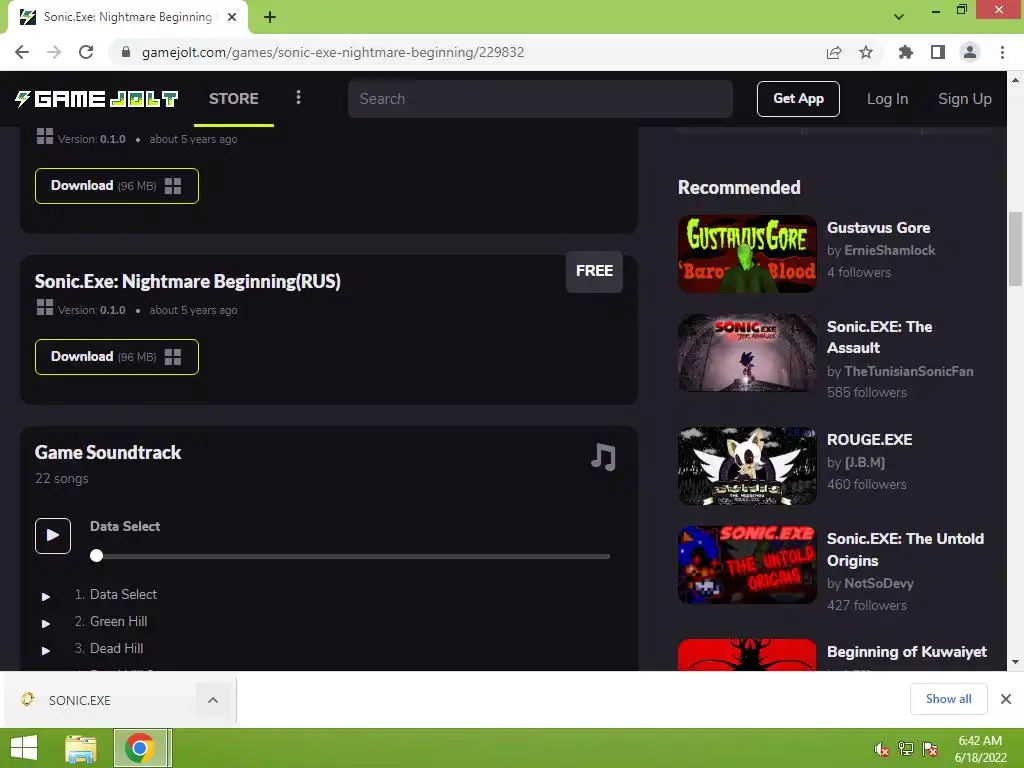The height and width of the screenshot is (768, 1024).
Task: Click the Get App button
Action: pyautogui.click(x=798, y=99)
